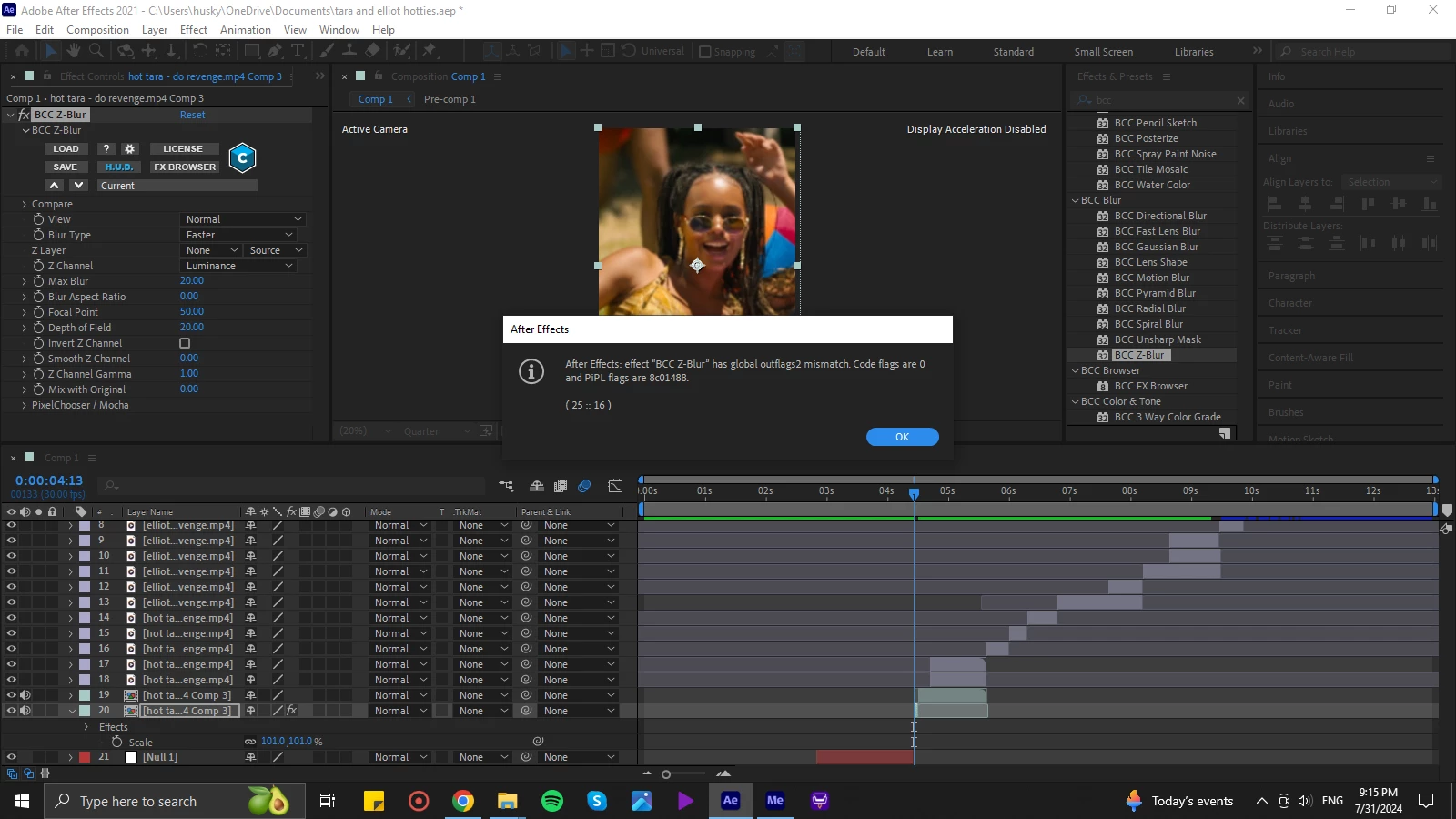The image size is (1456, 819).
Task: Open the Graph Editor in the timeline
Action: (616, 486)
